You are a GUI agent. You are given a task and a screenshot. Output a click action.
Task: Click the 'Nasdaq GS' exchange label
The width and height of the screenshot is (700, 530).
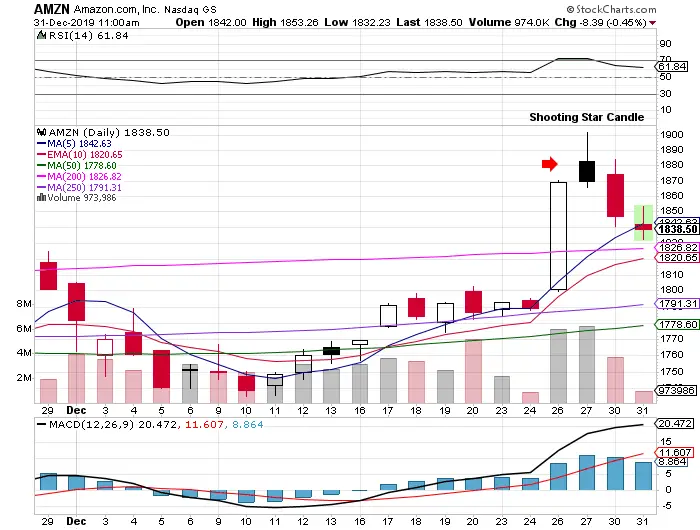[190, 9]
